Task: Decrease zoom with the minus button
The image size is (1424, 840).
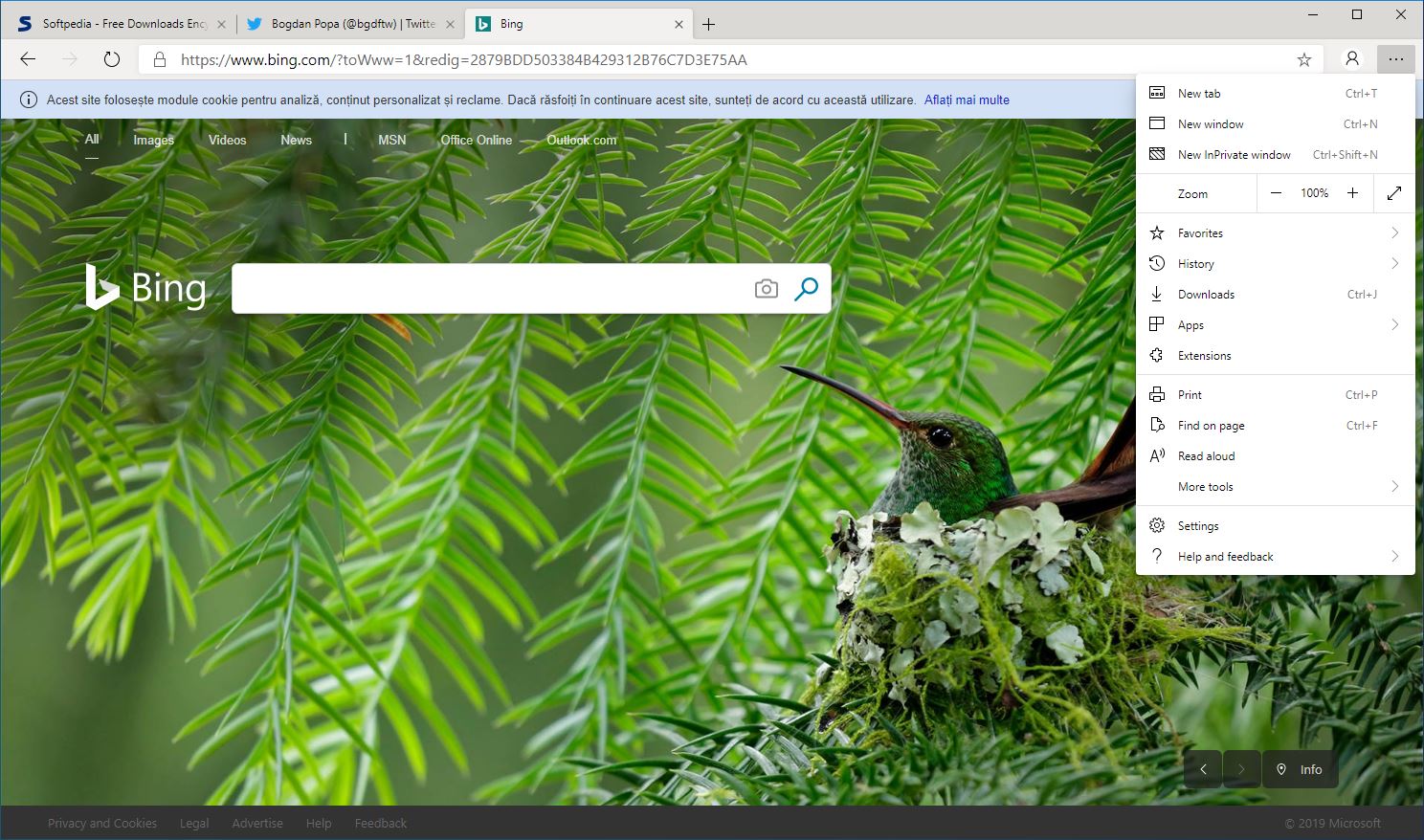Action: [x=1276, y=193]
